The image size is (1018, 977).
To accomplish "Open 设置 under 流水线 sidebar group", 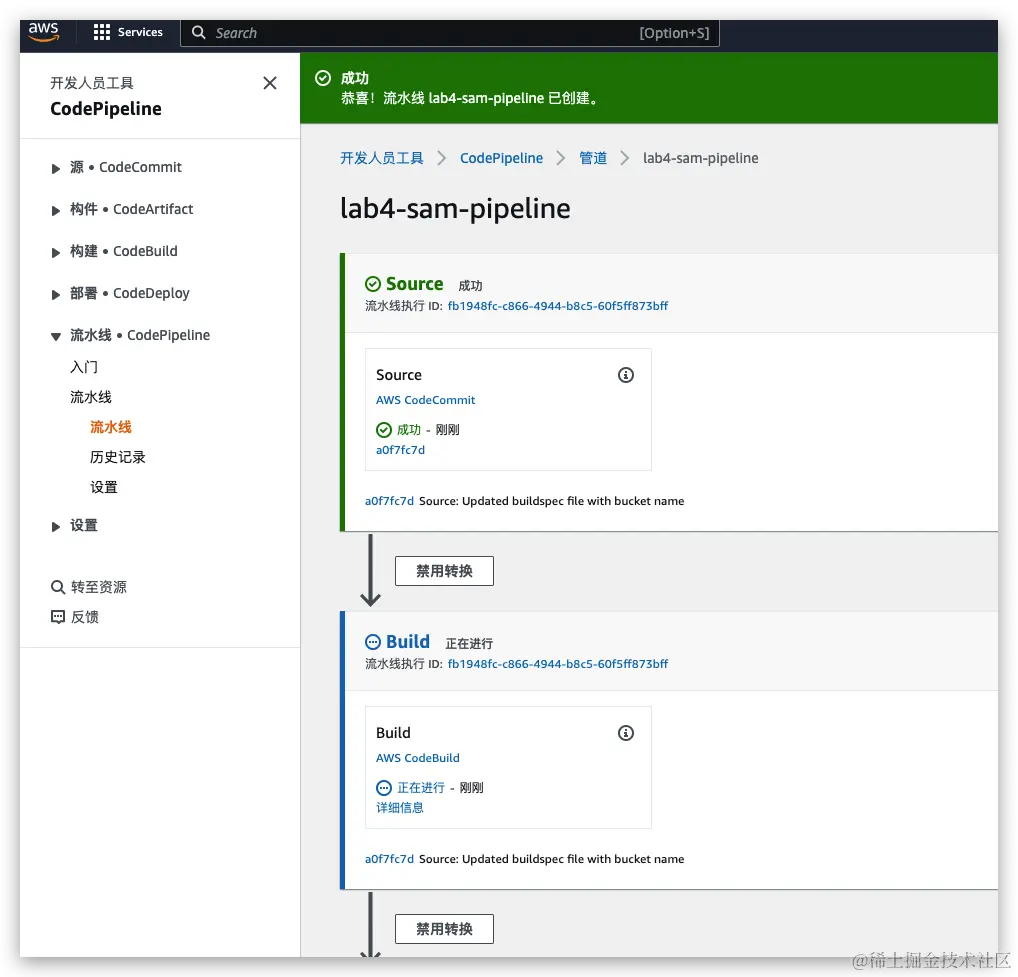I will pos(104,487).
